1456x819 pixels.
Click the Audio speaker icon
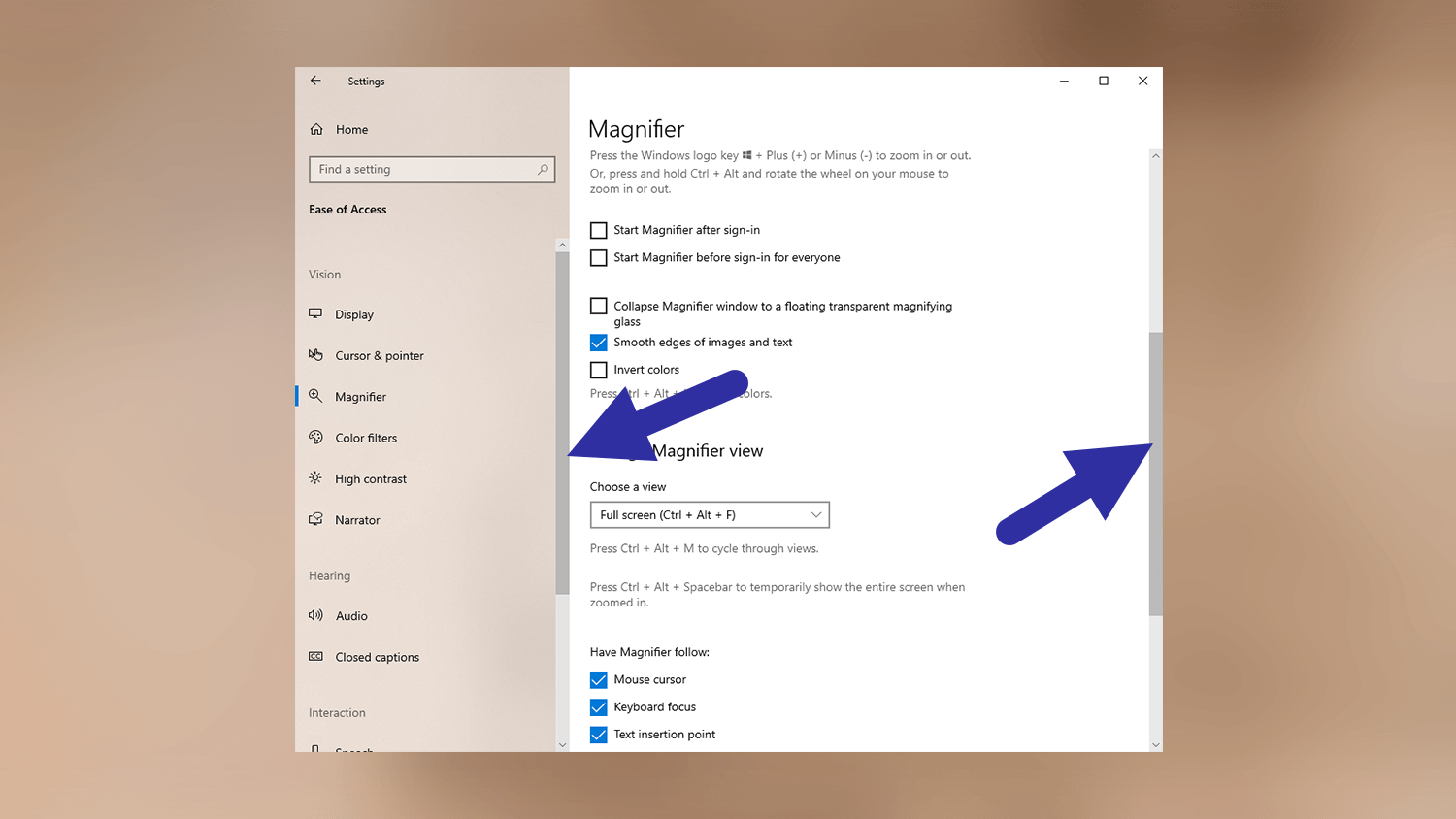[x=315, y=615]
